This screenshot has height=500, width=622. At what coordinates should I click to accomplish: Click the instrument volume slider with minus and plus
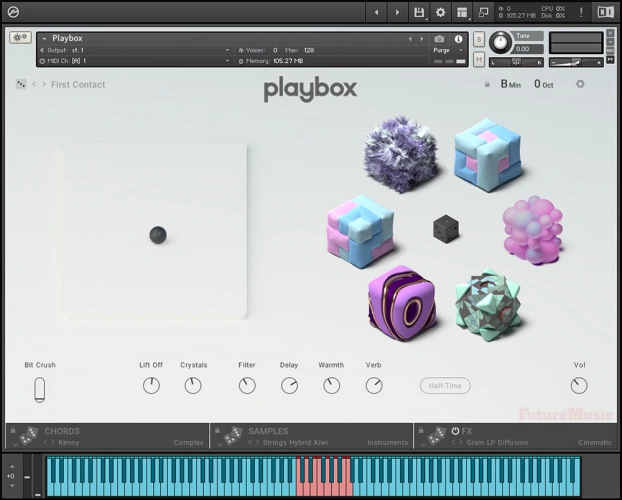pos(576,62)
